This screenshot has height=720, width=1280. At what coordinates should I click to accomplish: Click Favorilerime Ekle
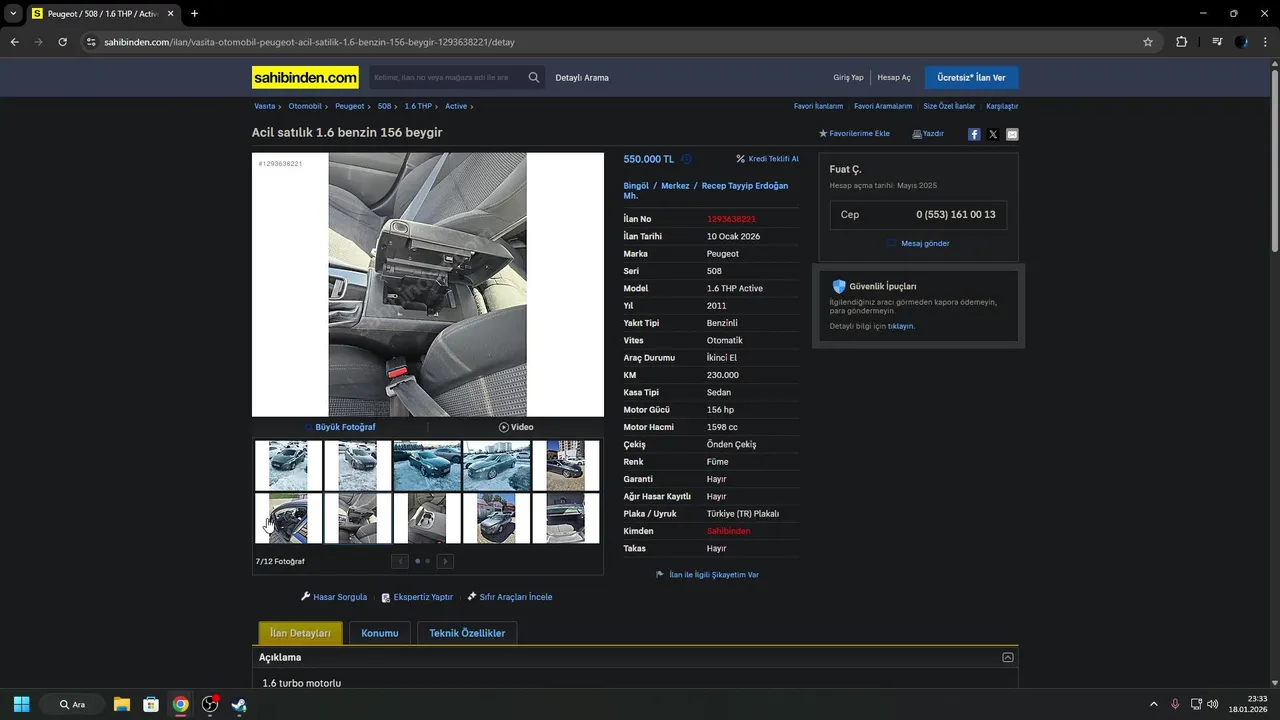(854, 134)
